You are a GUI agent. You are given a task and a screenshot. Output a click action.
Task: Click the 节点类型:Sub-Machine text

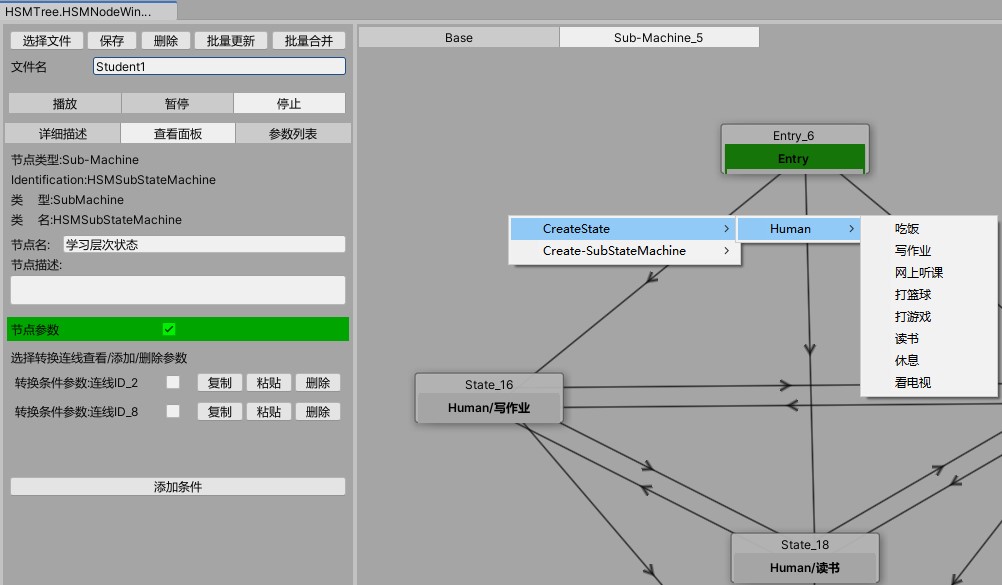(x=75, y=160)
